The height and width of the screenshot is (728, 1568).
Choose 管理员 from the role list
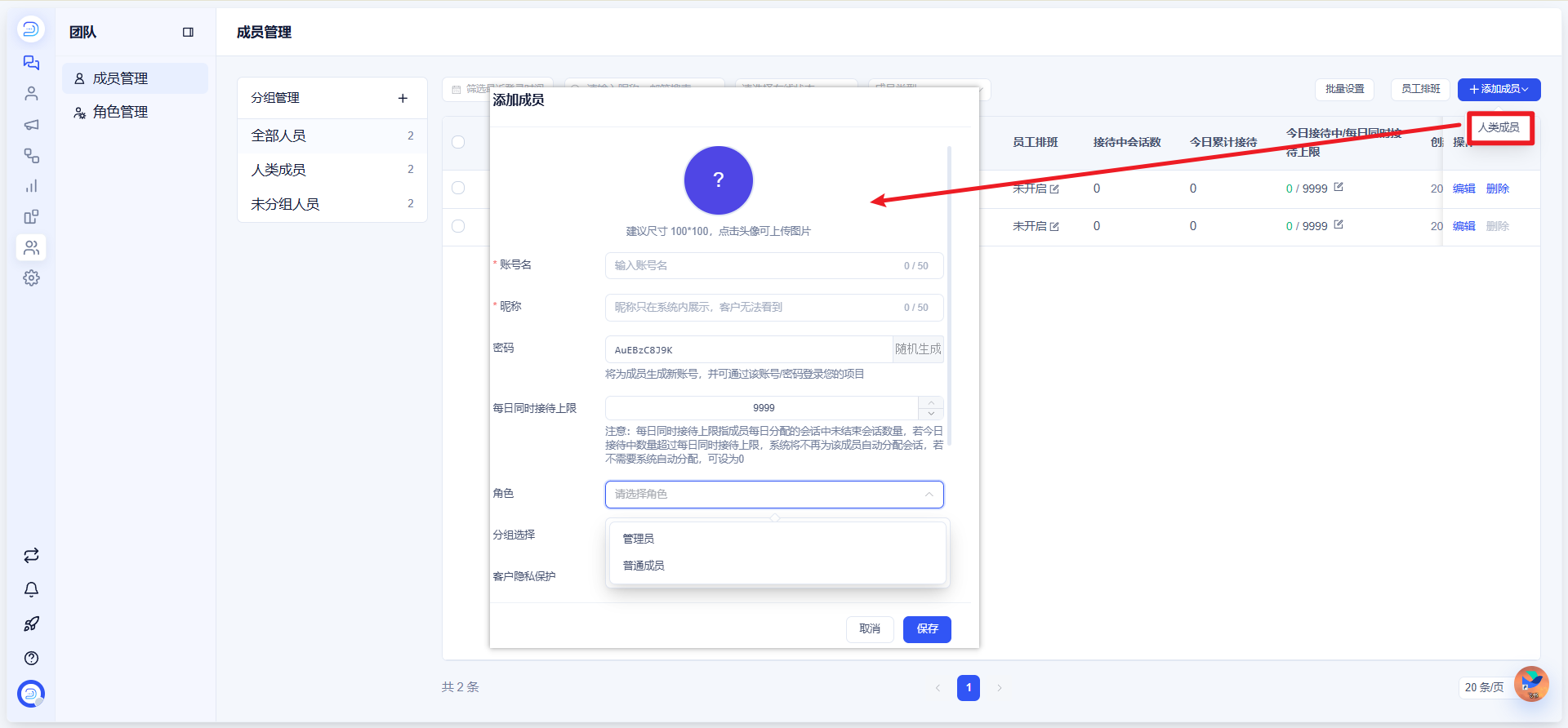[776, 539]
